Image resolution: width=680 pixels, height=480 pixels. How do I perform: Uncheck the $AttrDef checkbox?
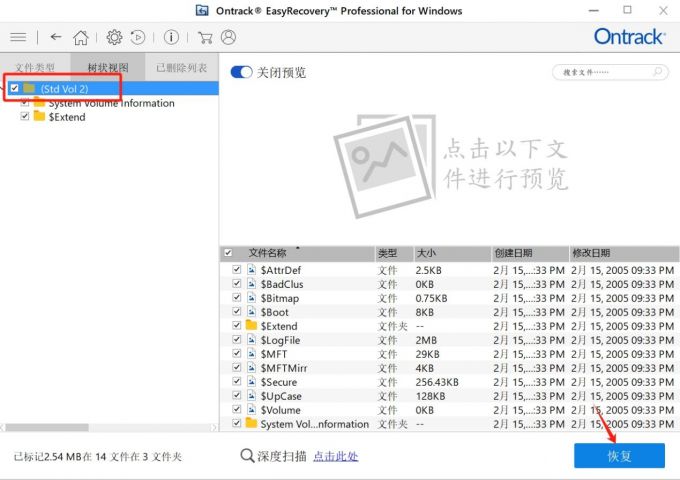(x=236, y=269)
